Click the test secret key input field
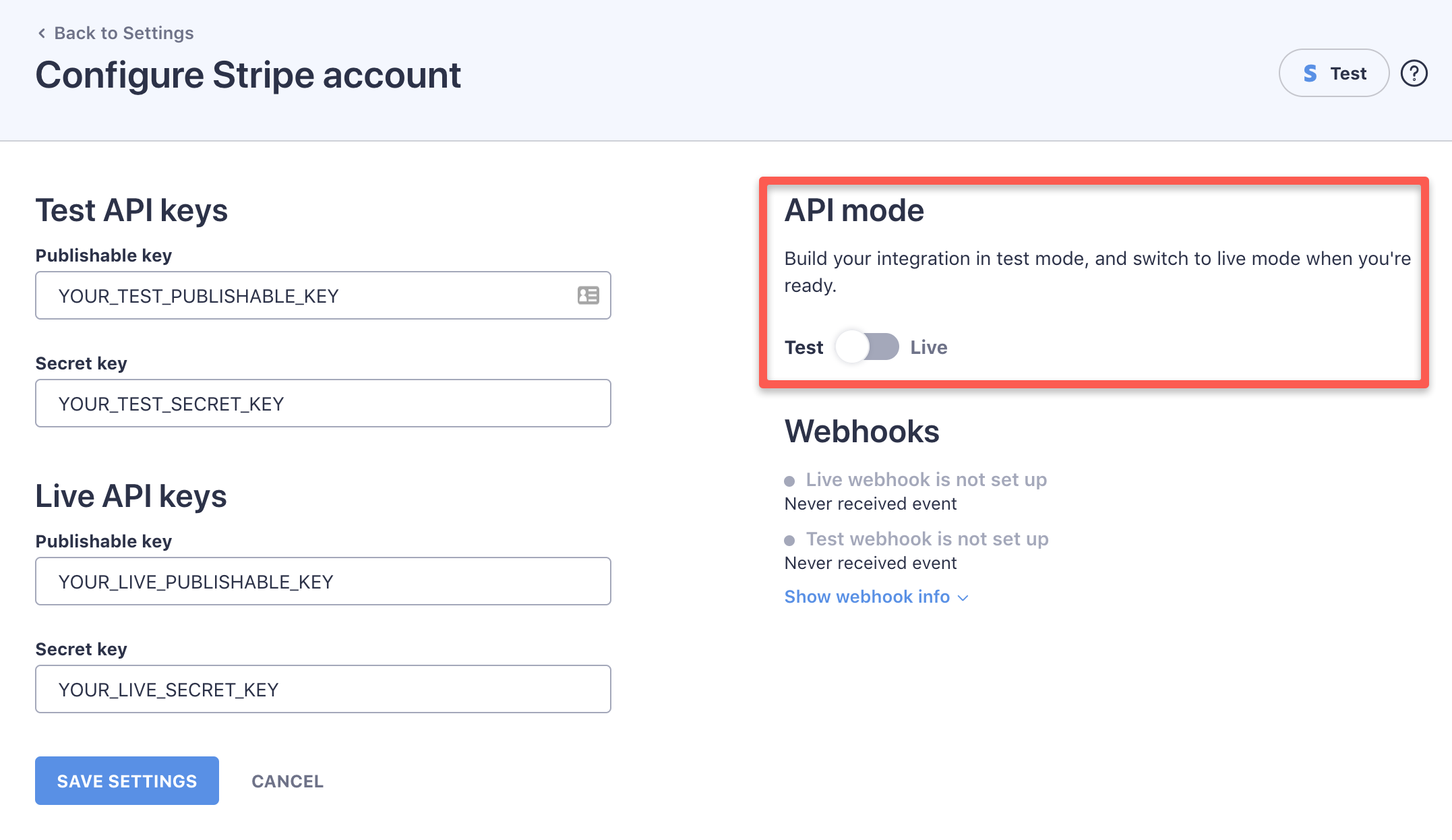1452x840 pixels. (x=323, y=403)
